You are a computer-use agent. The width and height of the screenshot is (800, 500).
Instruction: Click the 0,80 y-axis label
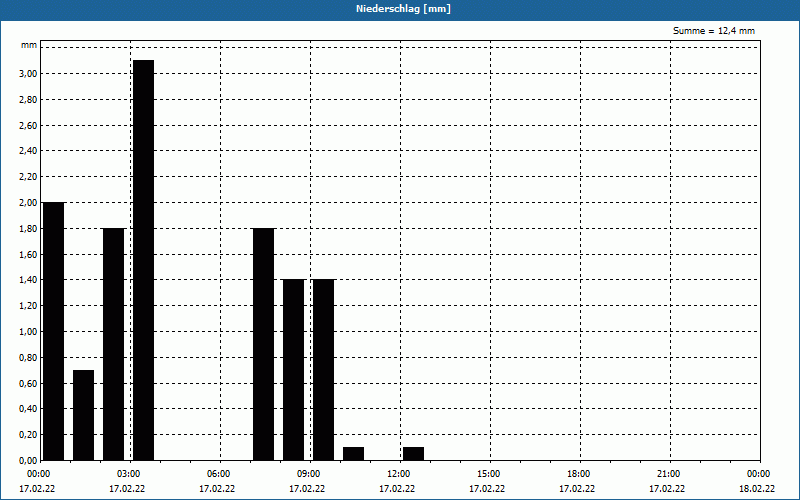click(28, 358)
